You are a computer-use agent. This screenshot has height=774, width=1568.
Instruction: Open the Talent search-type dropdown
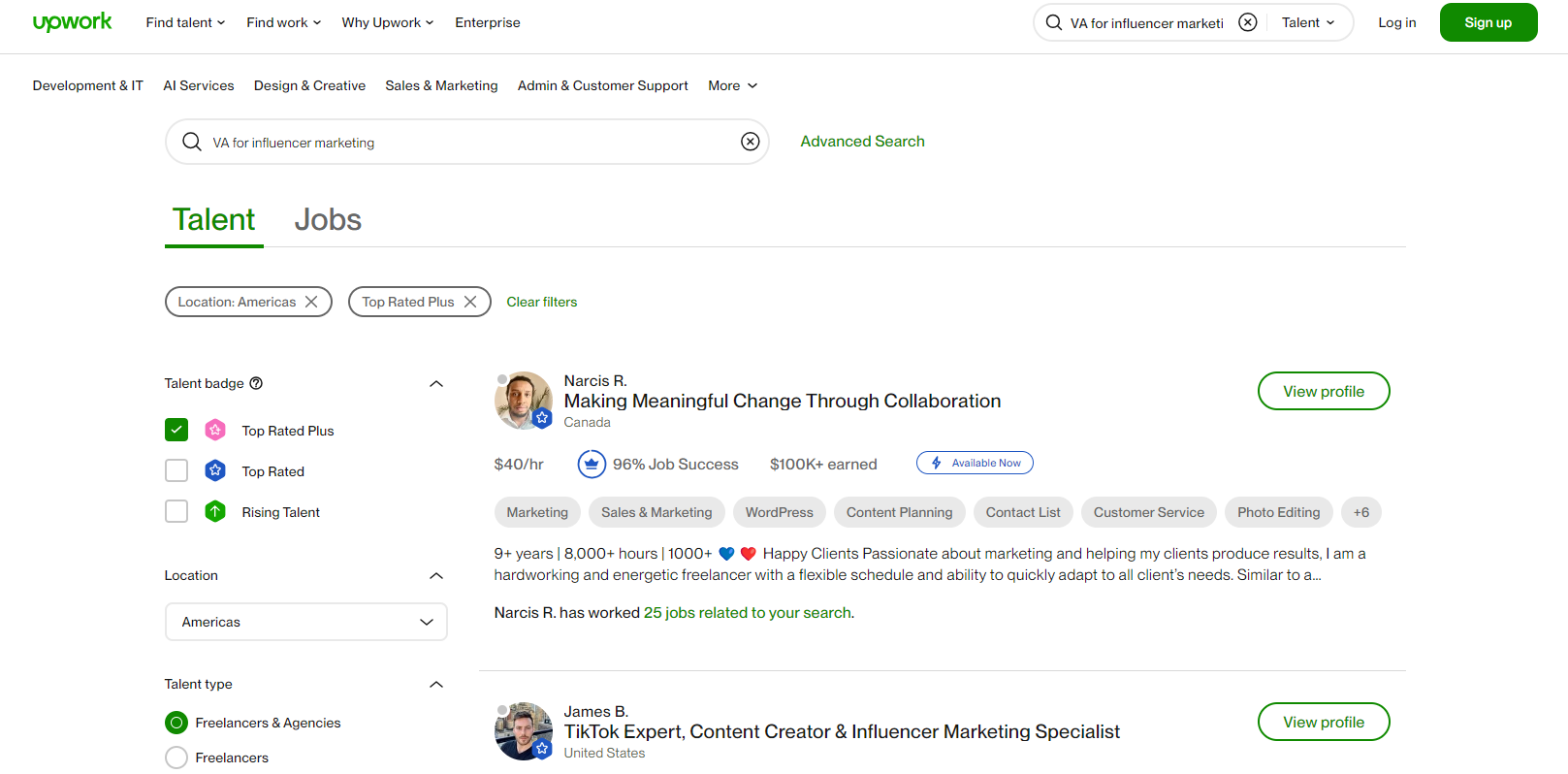coord(1308,22)
